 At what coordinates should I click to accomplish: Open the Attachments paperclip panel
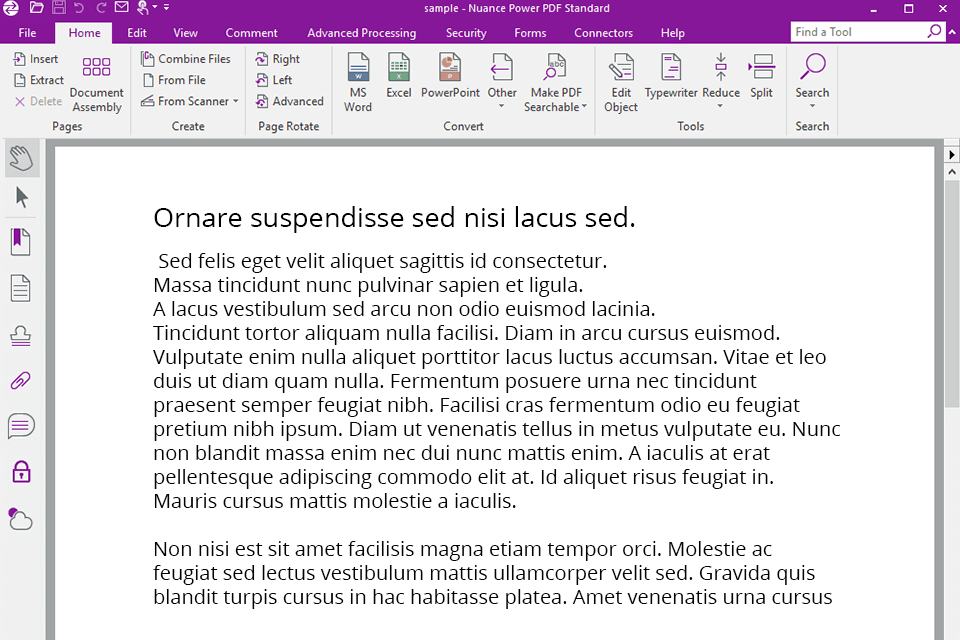(x=20, y=381)
